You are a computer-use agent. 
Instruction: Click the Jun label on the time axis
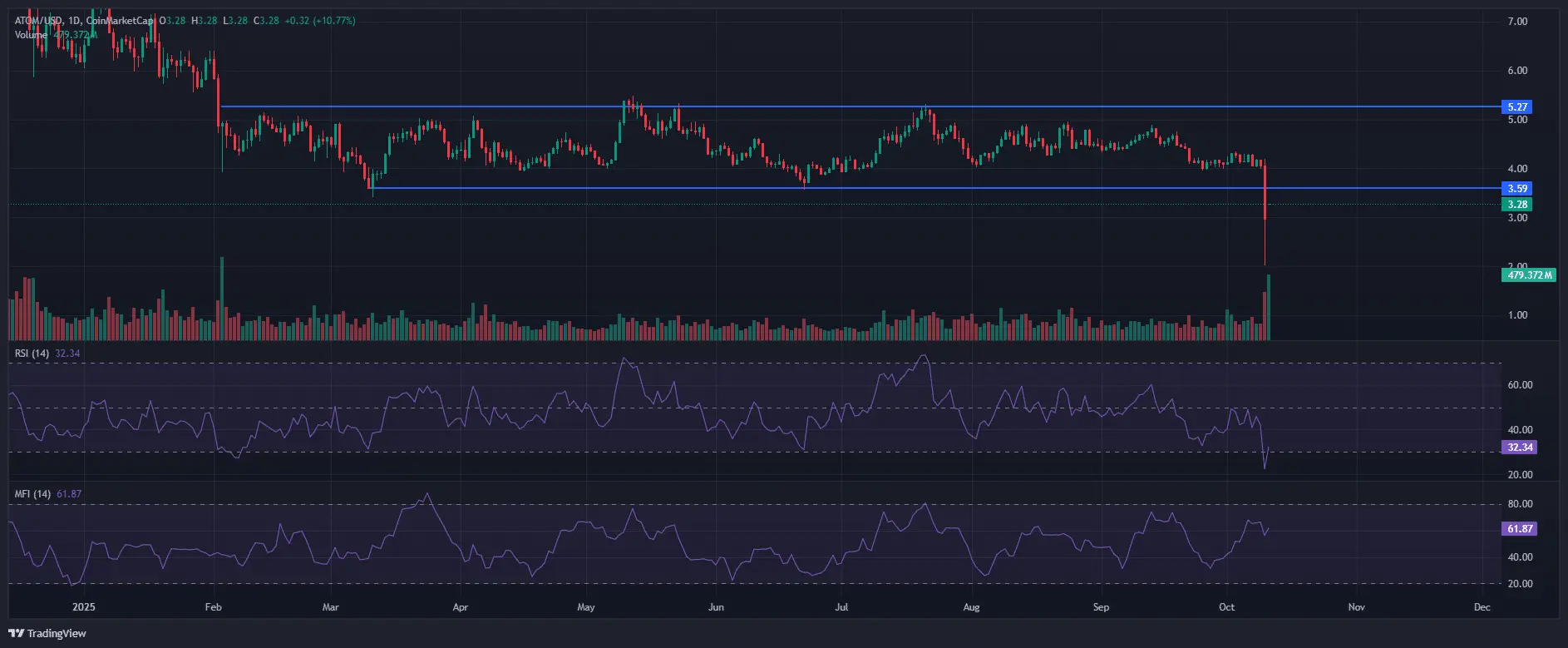(x=716, y=607)
